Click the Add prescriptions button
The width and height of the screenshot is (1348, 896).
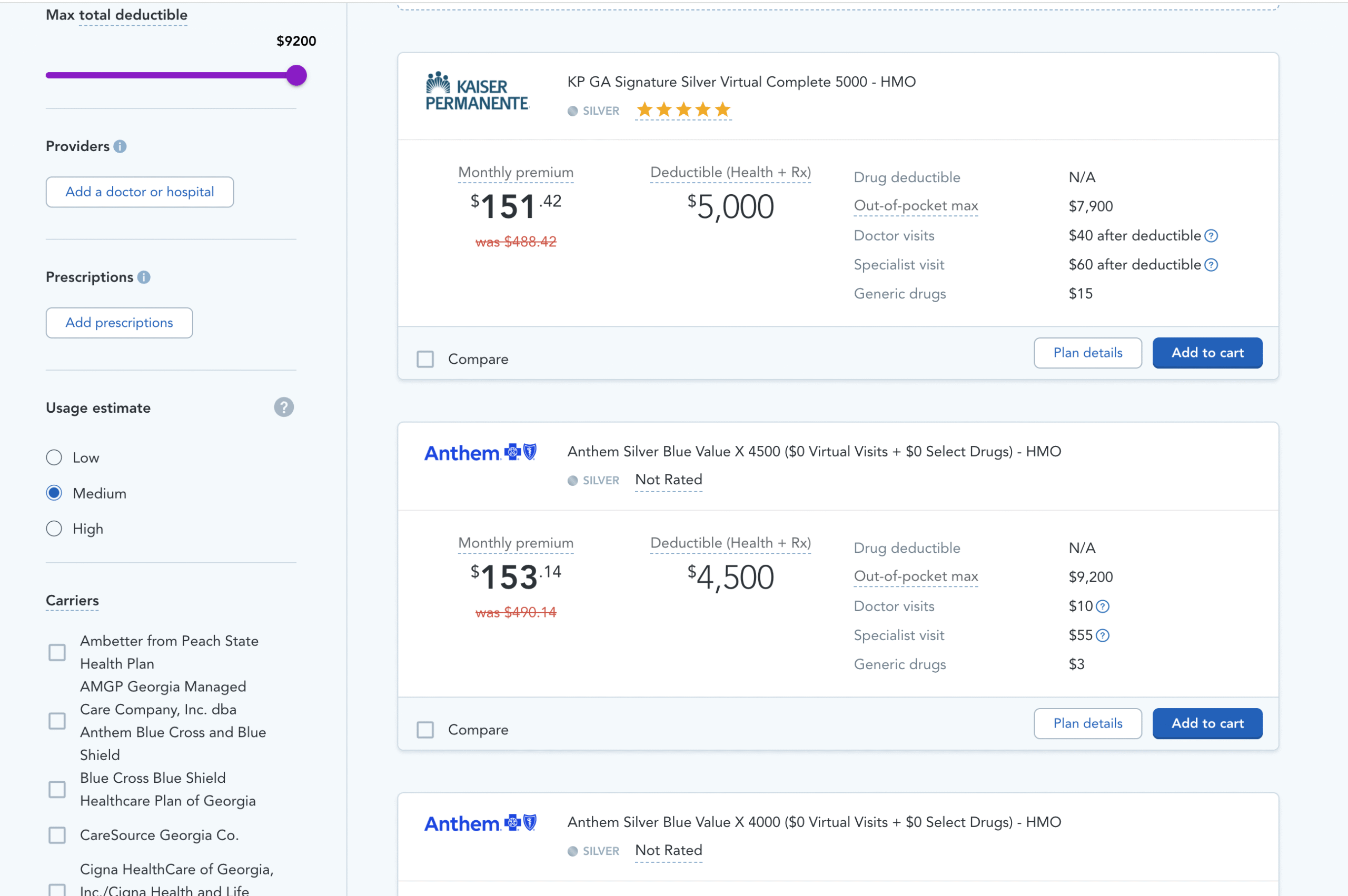click(x=119, y=323)
